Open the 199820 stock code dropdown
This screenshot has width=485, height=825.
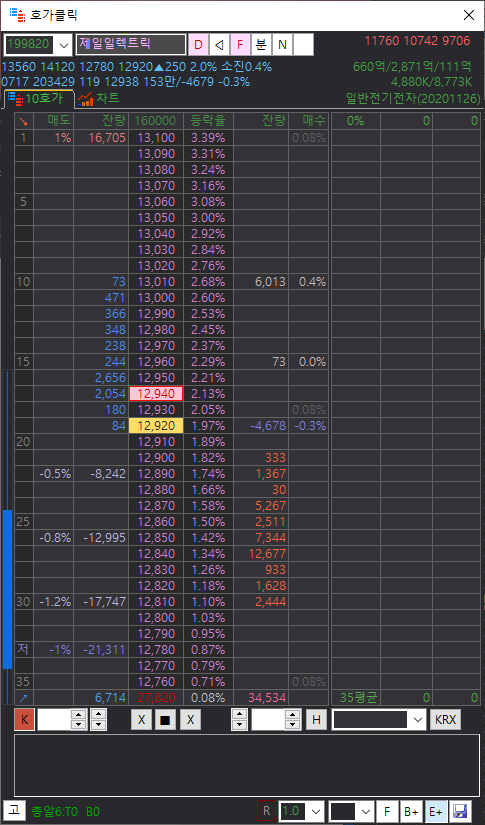pos(65,45)
